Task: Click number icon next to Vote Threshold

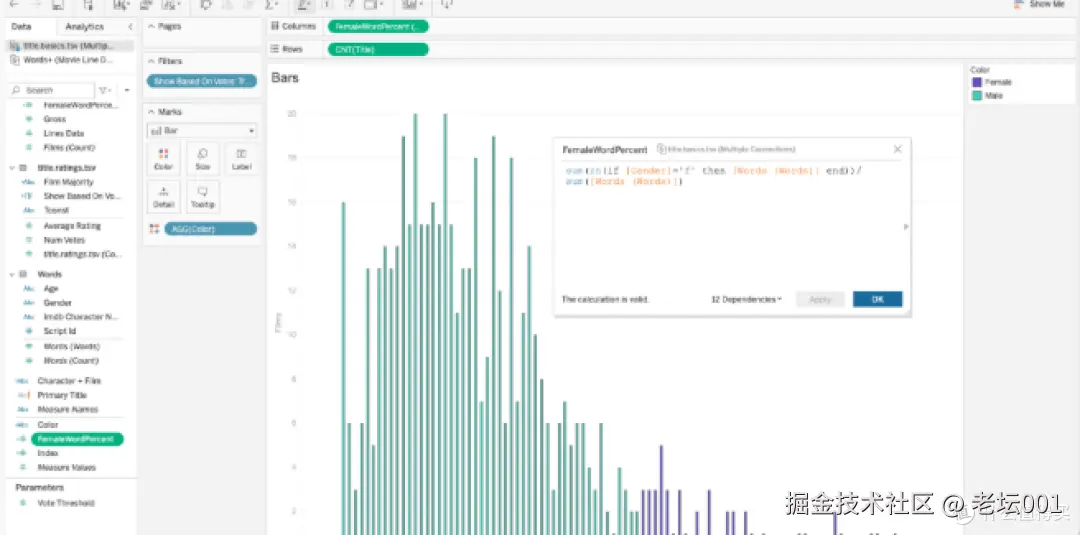Action: 23,503
